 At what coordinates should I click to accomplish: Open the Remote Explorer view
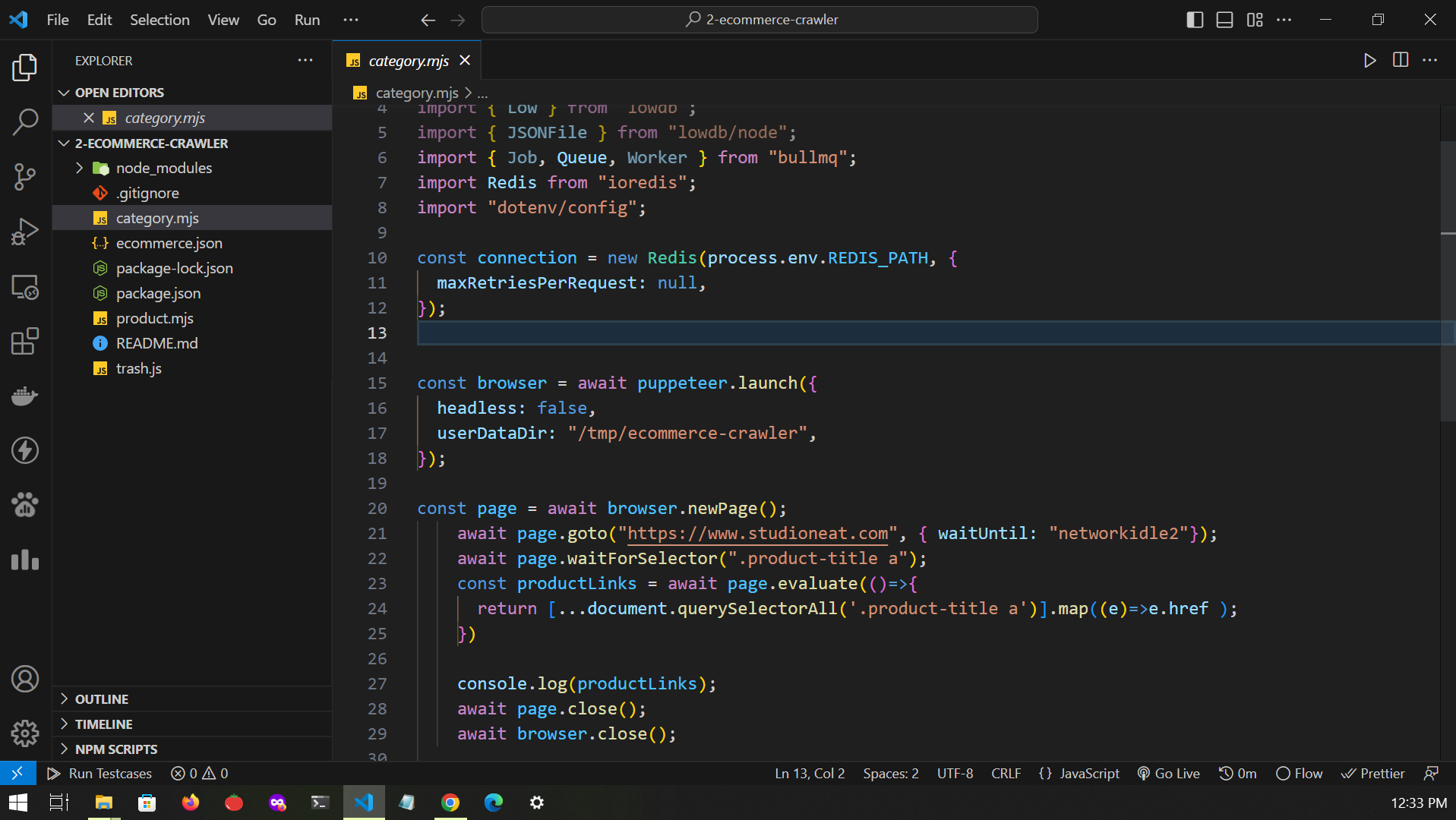[x=25, y=287]
